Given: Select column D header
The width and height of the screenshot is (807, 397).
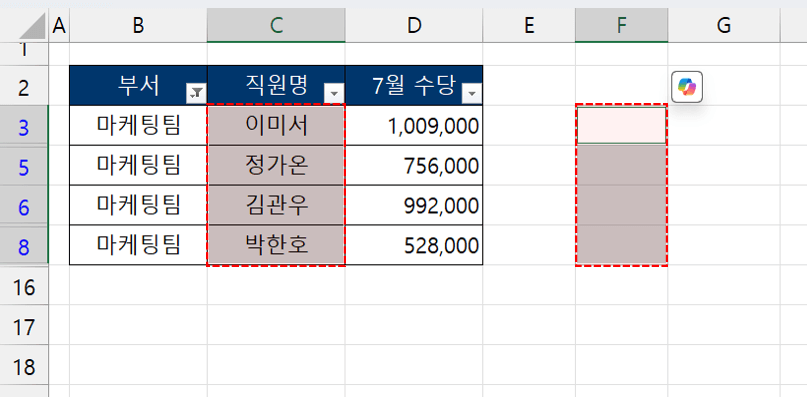Looking at the screenshot, I should (x=414, y=26).
